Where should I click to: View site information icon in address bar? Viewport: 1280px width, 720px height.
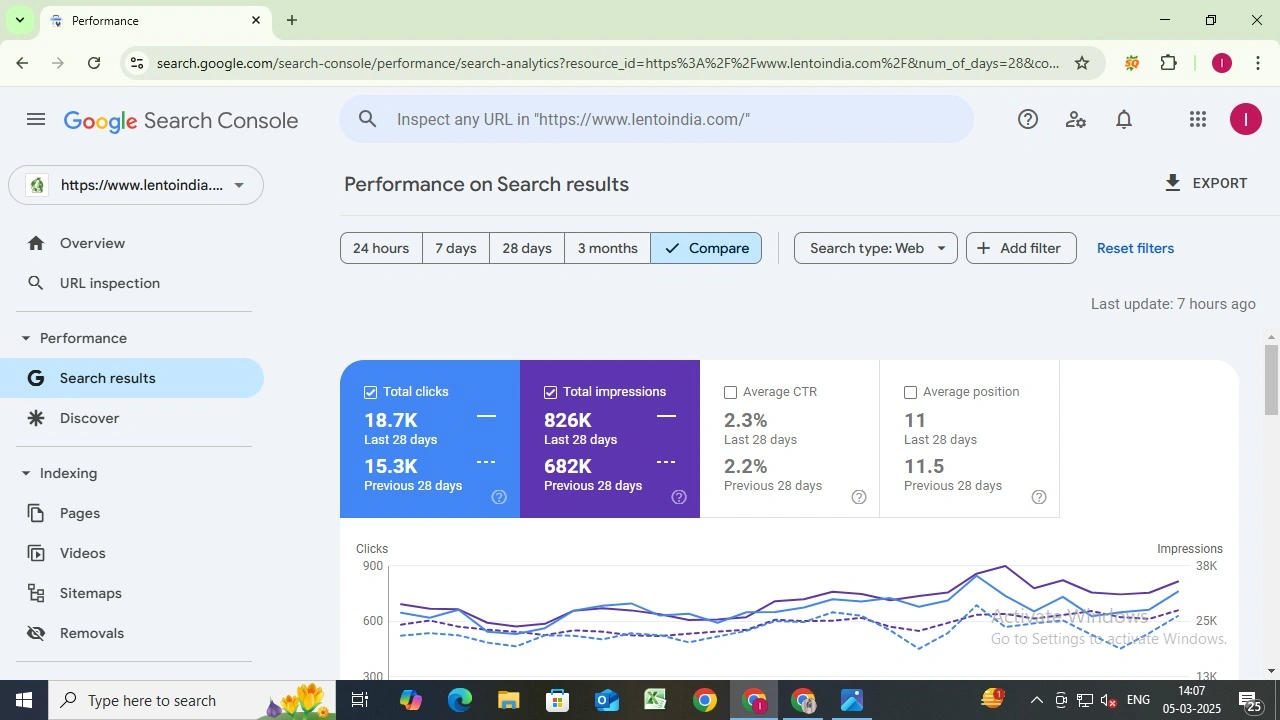(x=137, y=63)
